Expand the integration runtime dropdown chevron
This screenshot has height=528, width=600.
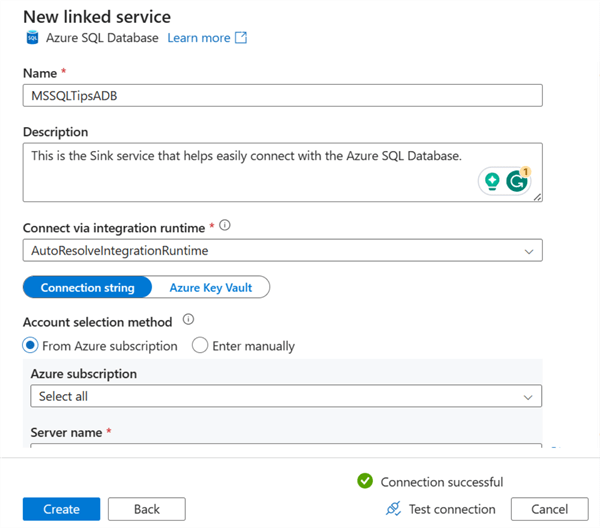(x=529, y=251)
